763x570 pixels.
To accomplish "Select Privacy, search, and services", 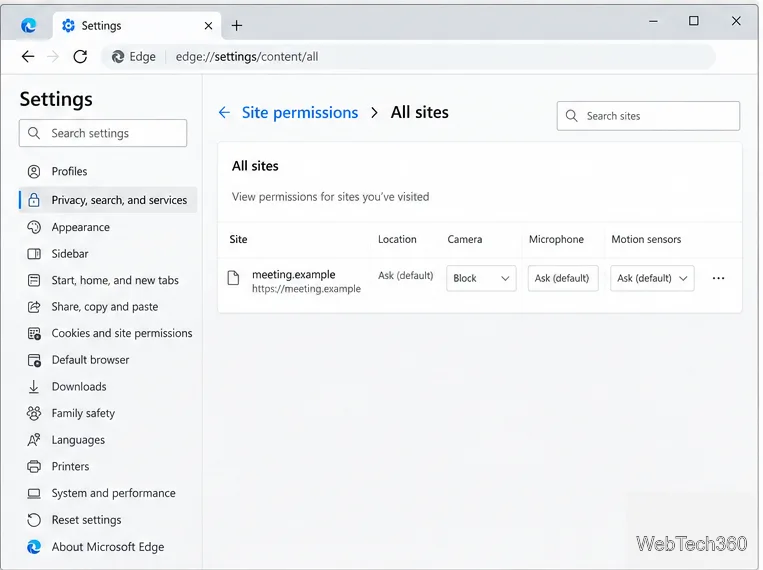I will [108, 200].
